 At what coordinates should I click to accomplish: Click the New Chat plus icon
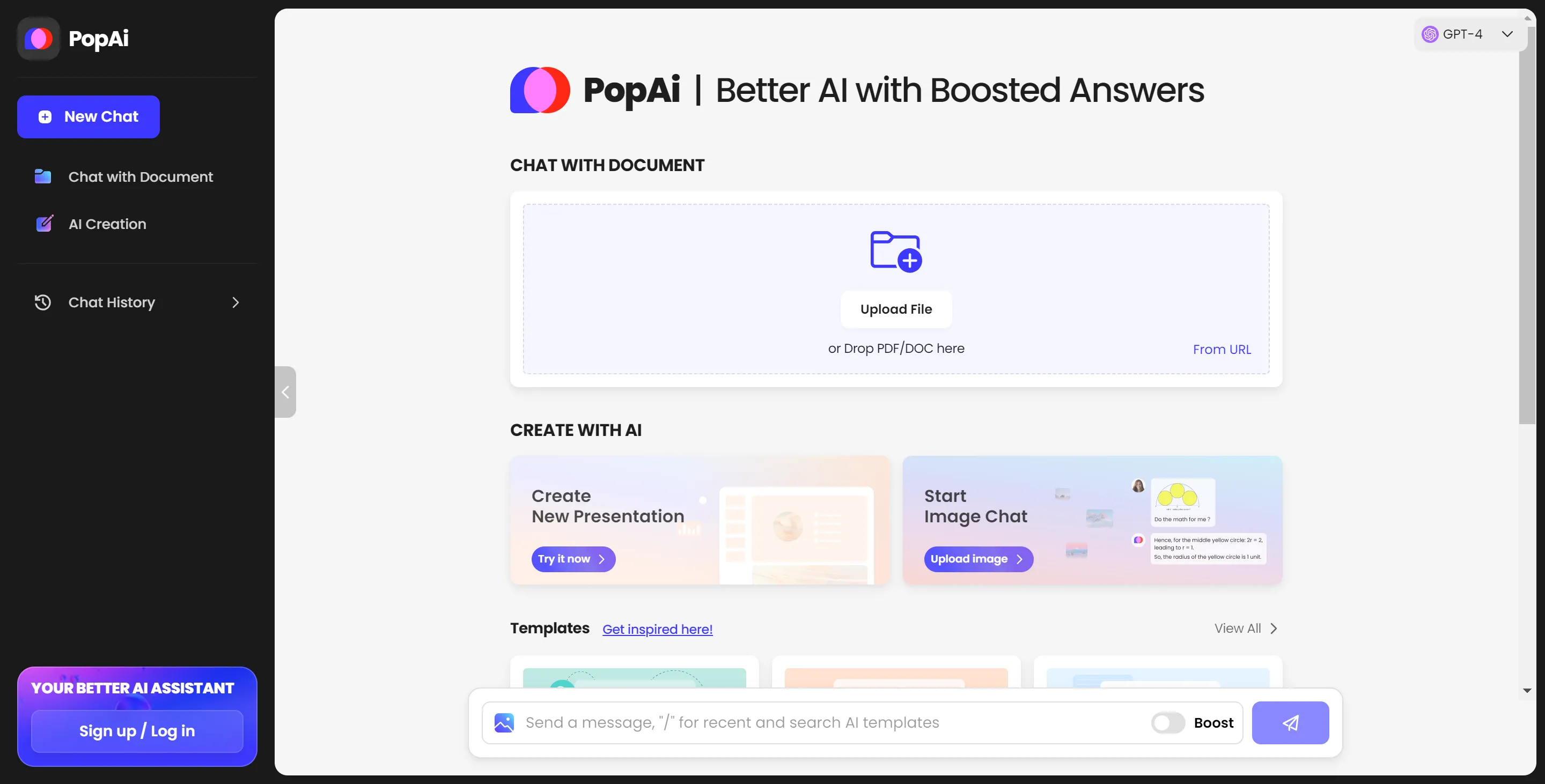(x=45, y=116)
